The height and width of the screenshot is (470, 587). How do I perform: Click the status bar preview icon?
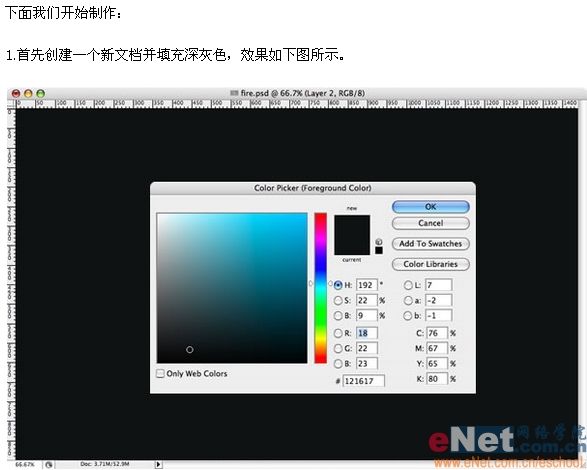(x=49, y=464)
